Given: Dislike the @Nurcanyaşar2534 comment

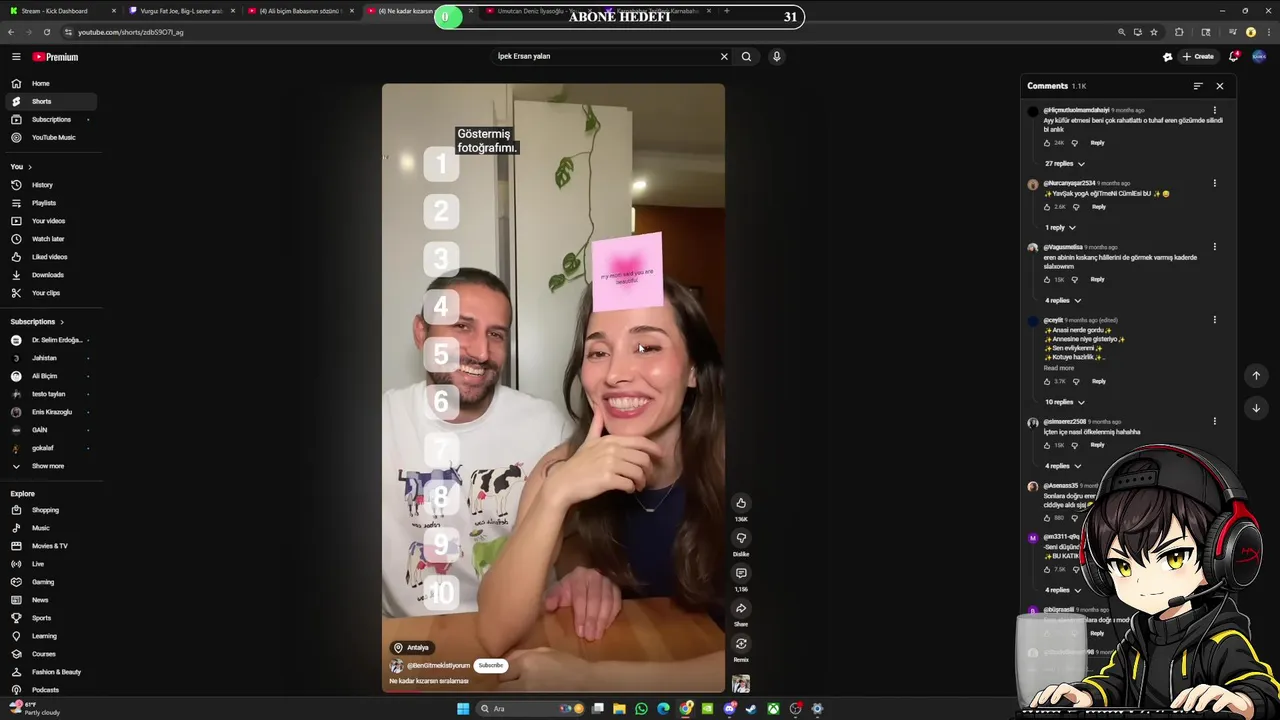Looking at the screenshot, I should click(x=1076, y=207).
